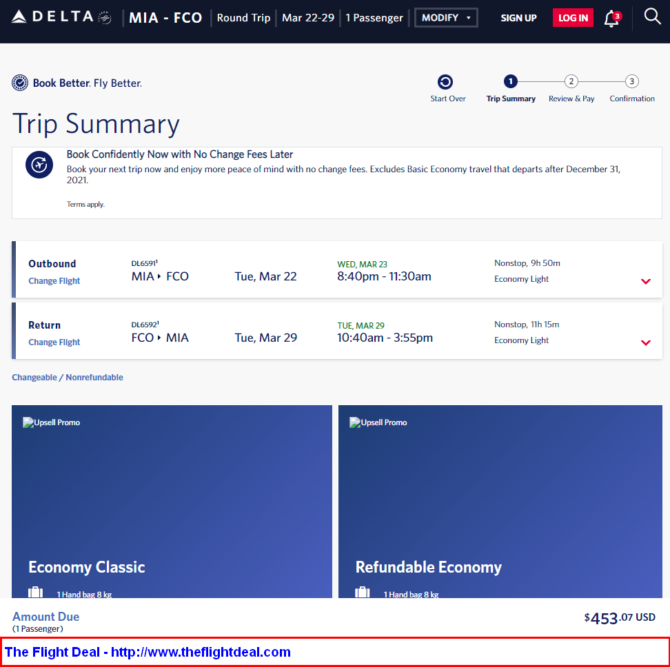Image resolution: width=670 pixels, height=667 pixels.
Task: Click Change Flight under Outbound
Action: tap(54, 281)
